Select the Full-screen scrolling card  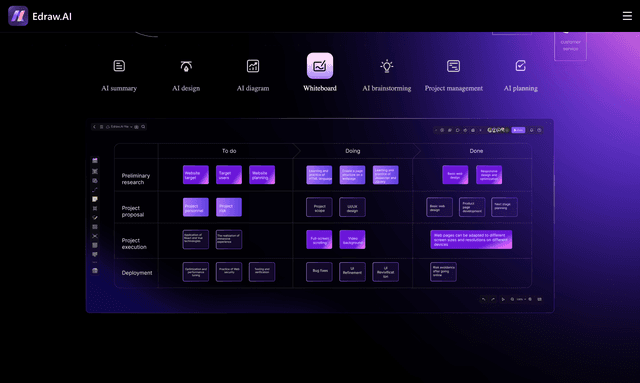(319, 240)
